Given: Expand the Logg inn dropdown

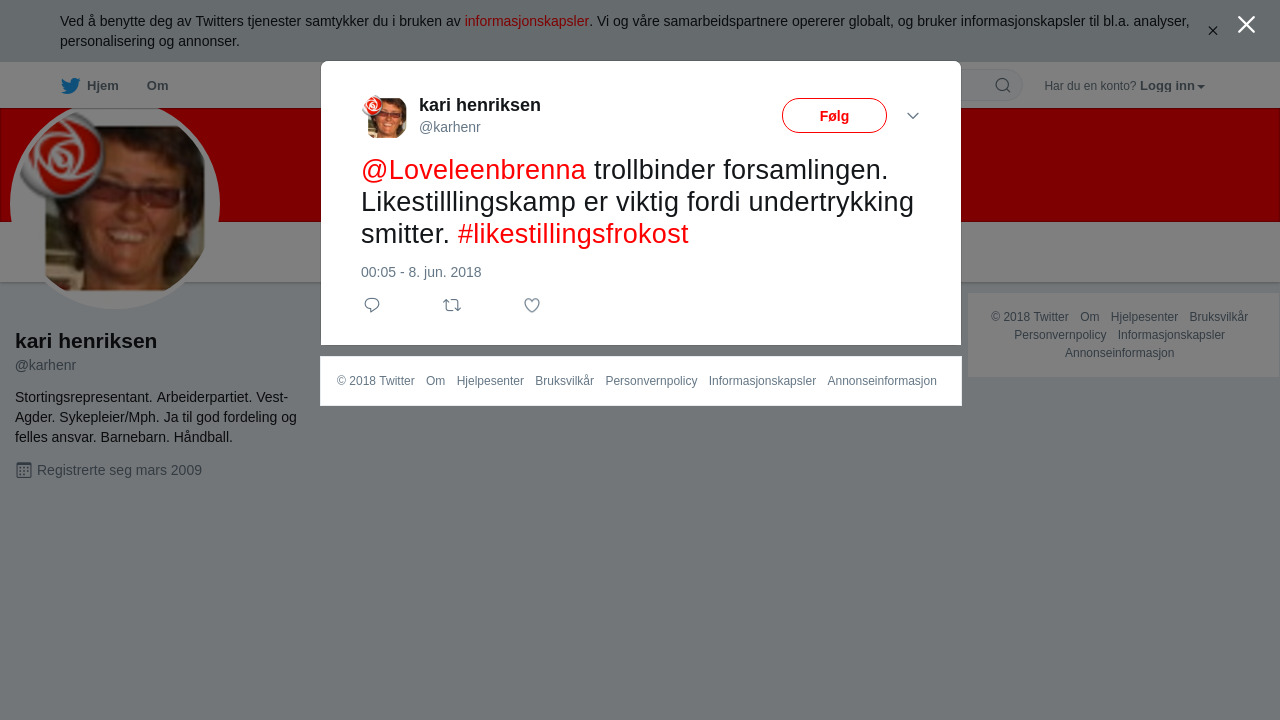Looking at the screenshot, I should pos(1172,86).
